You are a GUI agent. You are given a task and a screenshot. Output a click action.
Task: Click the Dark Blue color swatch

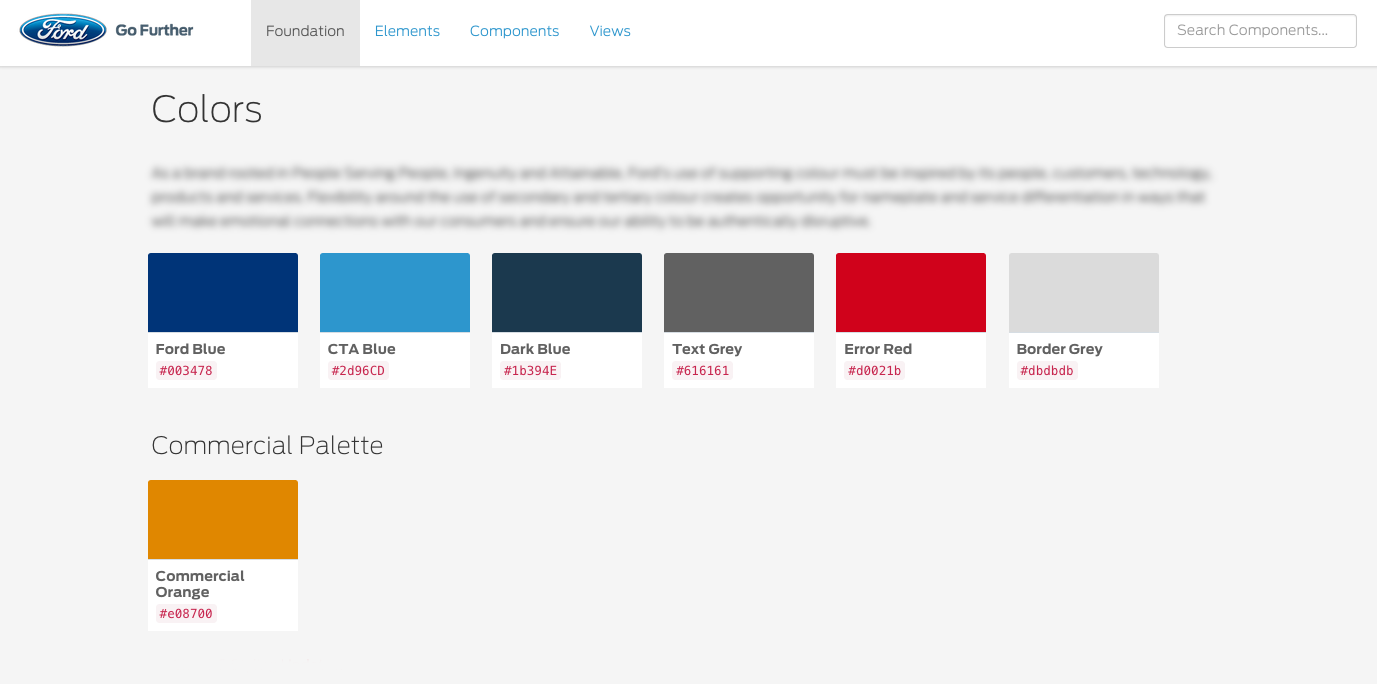pyautogui.click(x=567, y=292)
